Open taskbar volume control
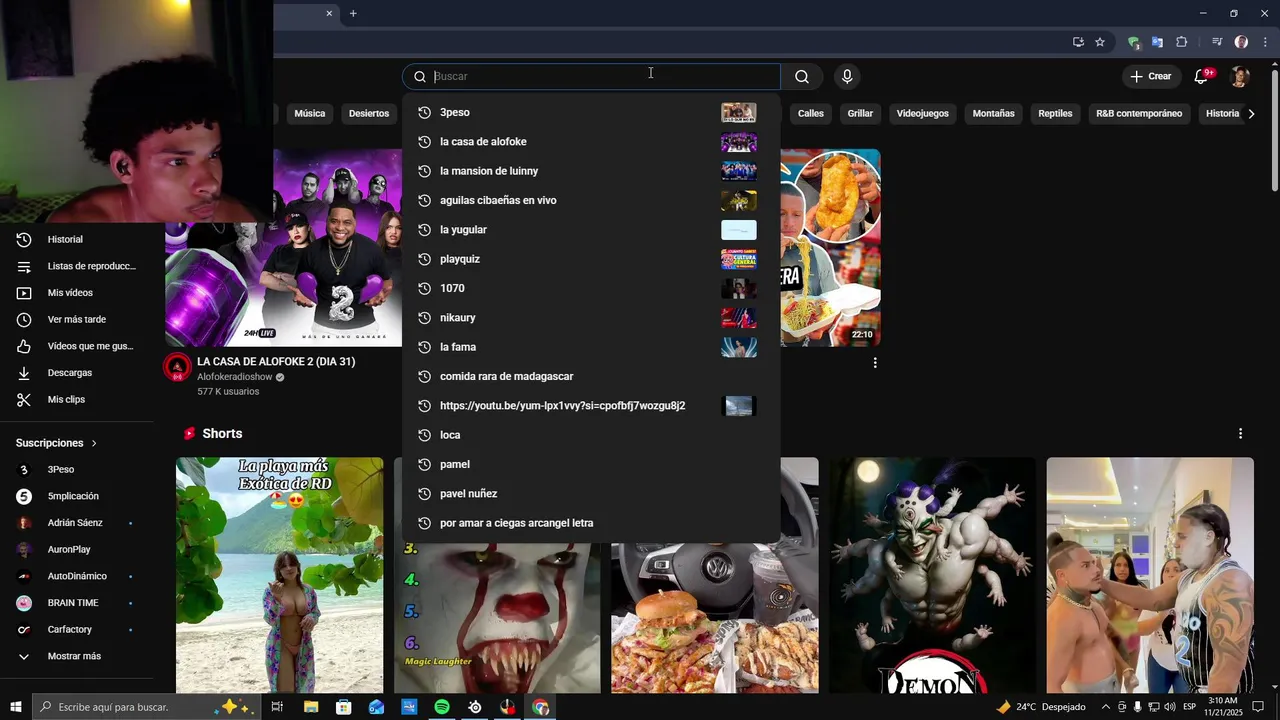Screen dimensions: 1280x720 1169,707
